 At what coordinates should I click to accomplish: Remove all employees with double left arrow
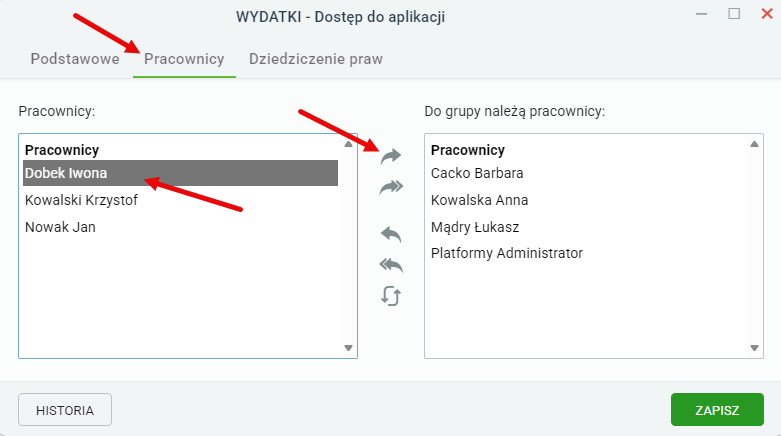click(391, 265)
